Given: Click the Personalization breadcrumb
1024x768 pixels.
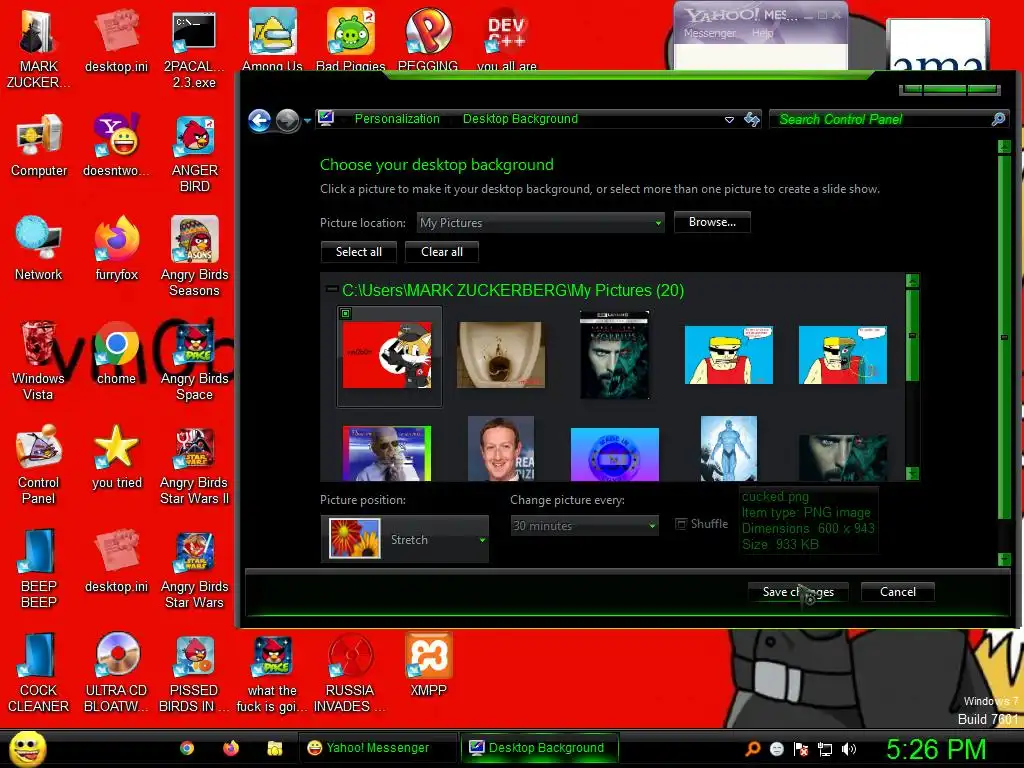Looking at the screenshot, I should click(x=397, y=119).
